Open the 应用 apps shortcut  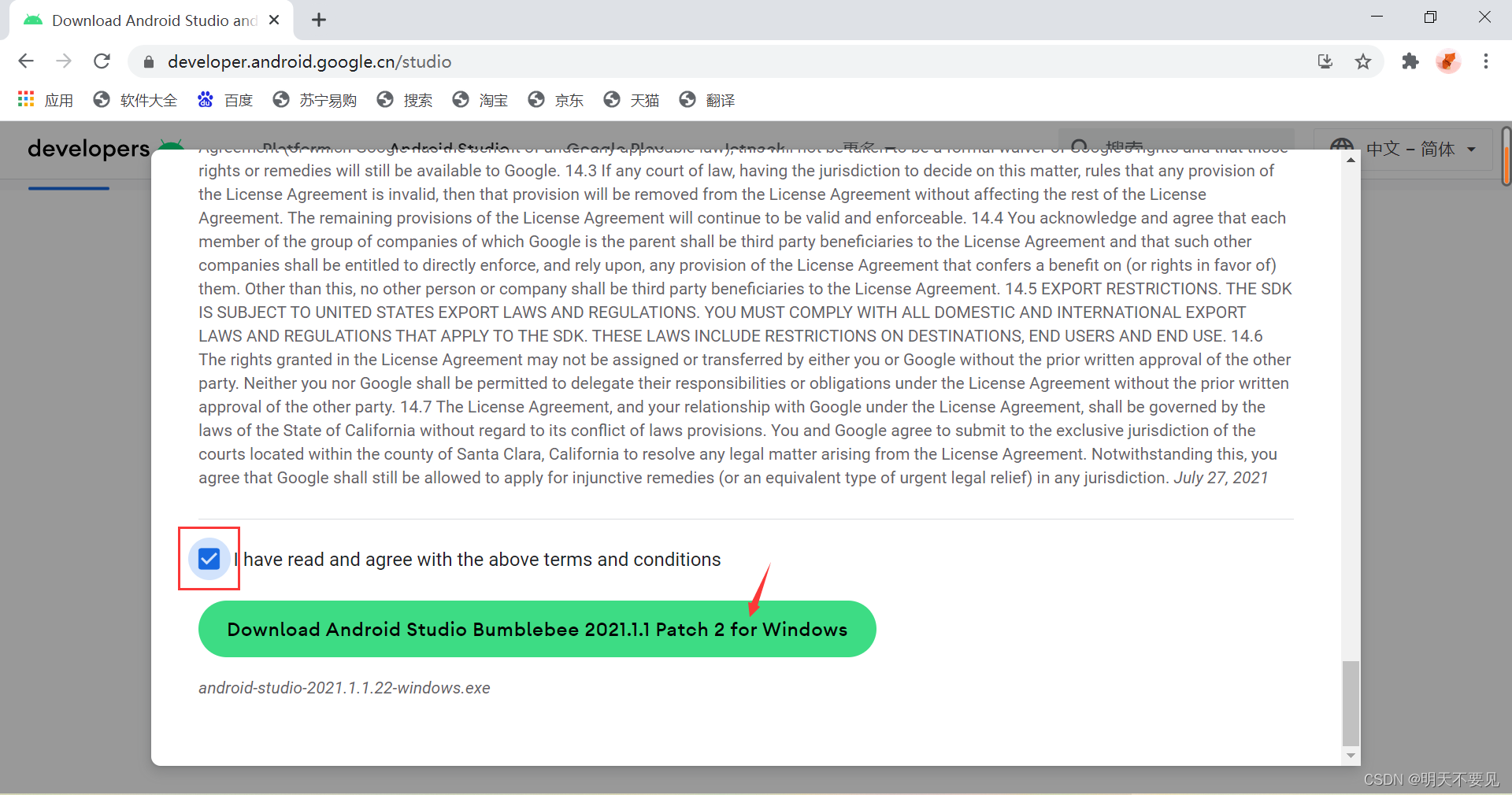coord(45,100)
